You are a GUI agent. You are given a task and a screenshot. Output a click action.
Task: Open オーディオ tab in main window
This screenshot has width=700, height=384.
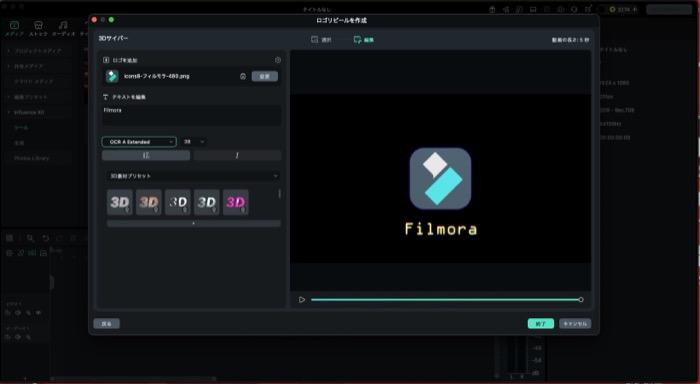[63, 29]
